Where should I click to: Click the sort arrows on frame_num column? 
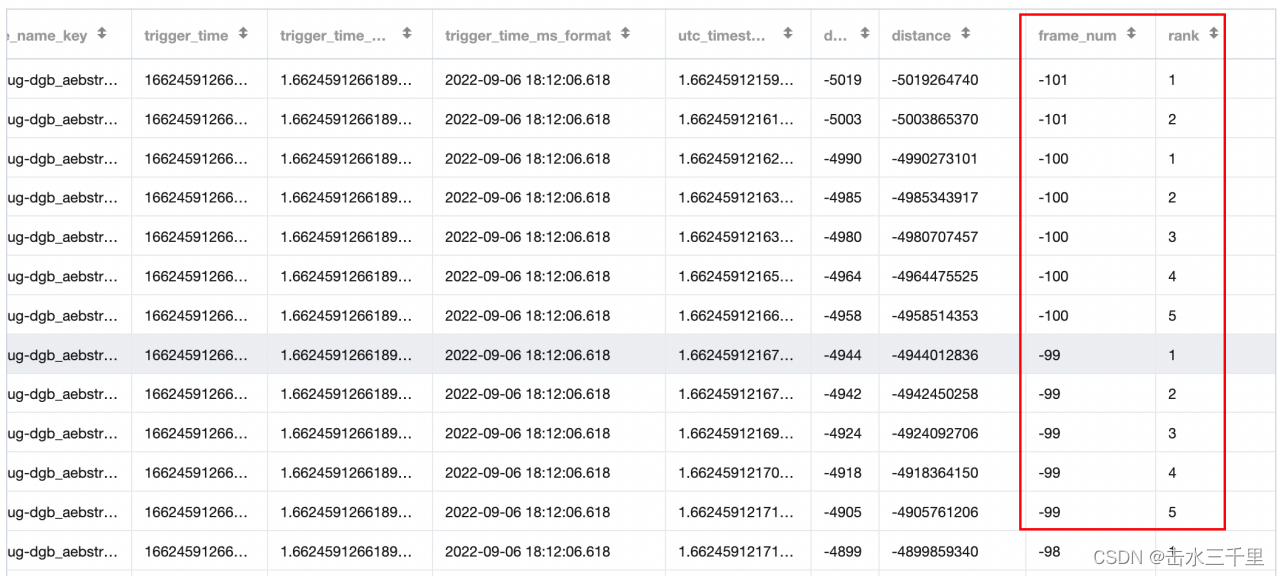[1130, 35]
